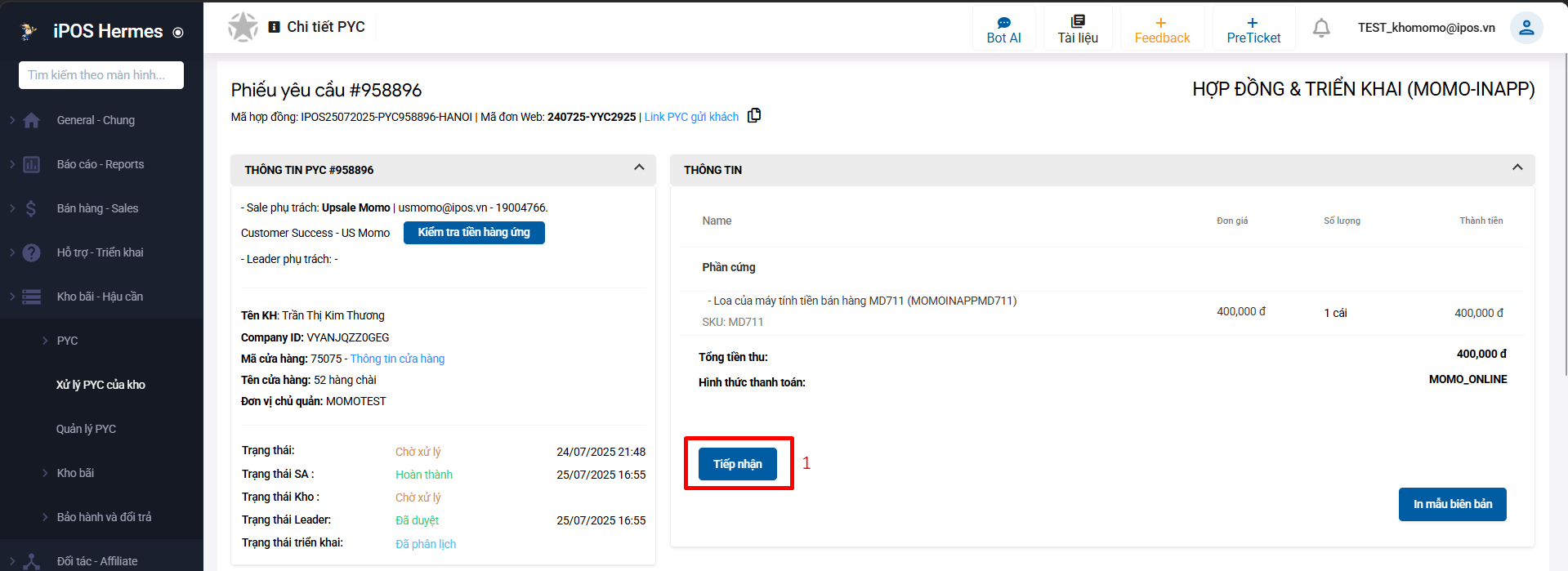
Task: Expand General - Chung sidebar menu
Action: (96, 120)
